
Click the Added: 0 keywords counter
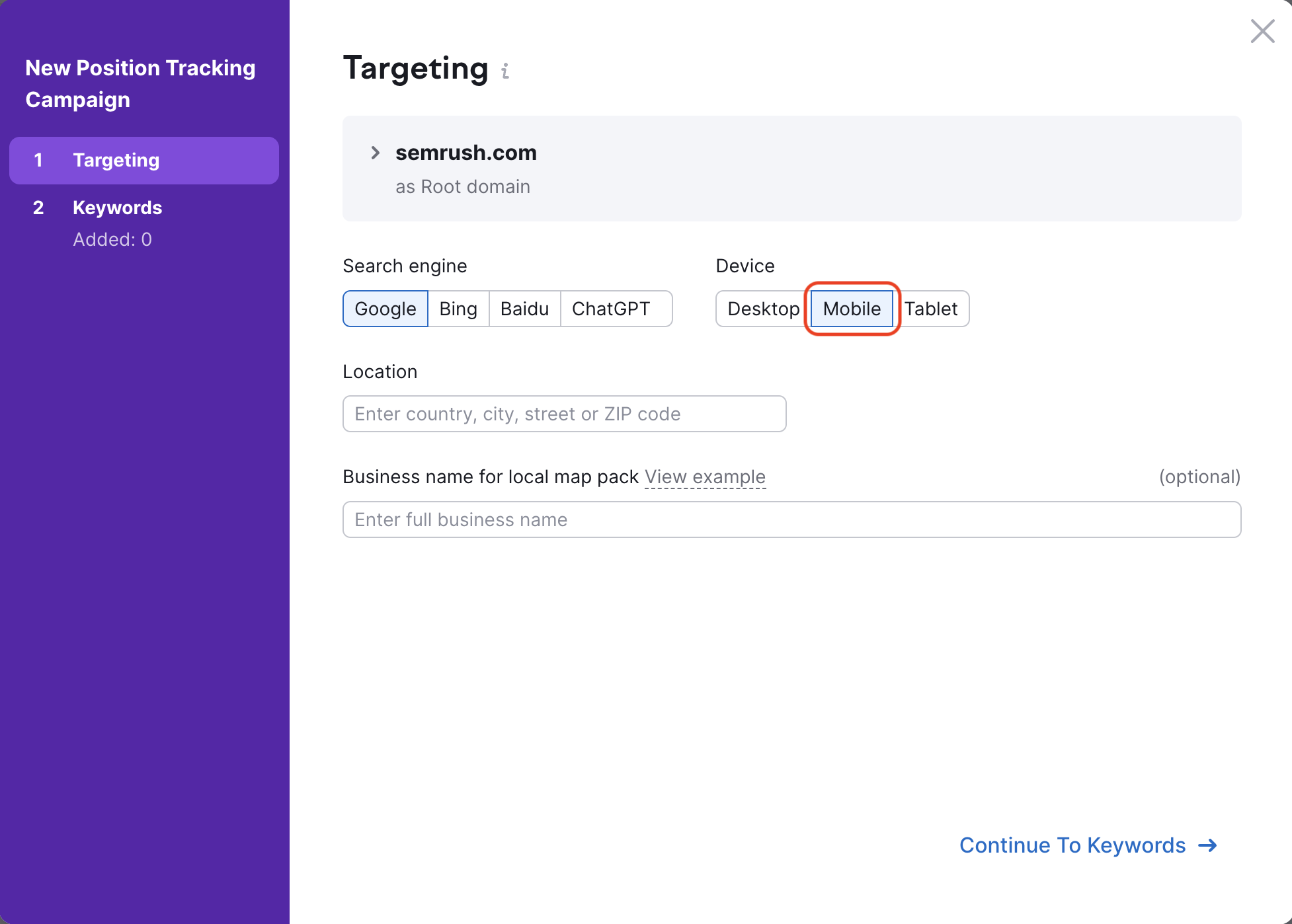112,239
